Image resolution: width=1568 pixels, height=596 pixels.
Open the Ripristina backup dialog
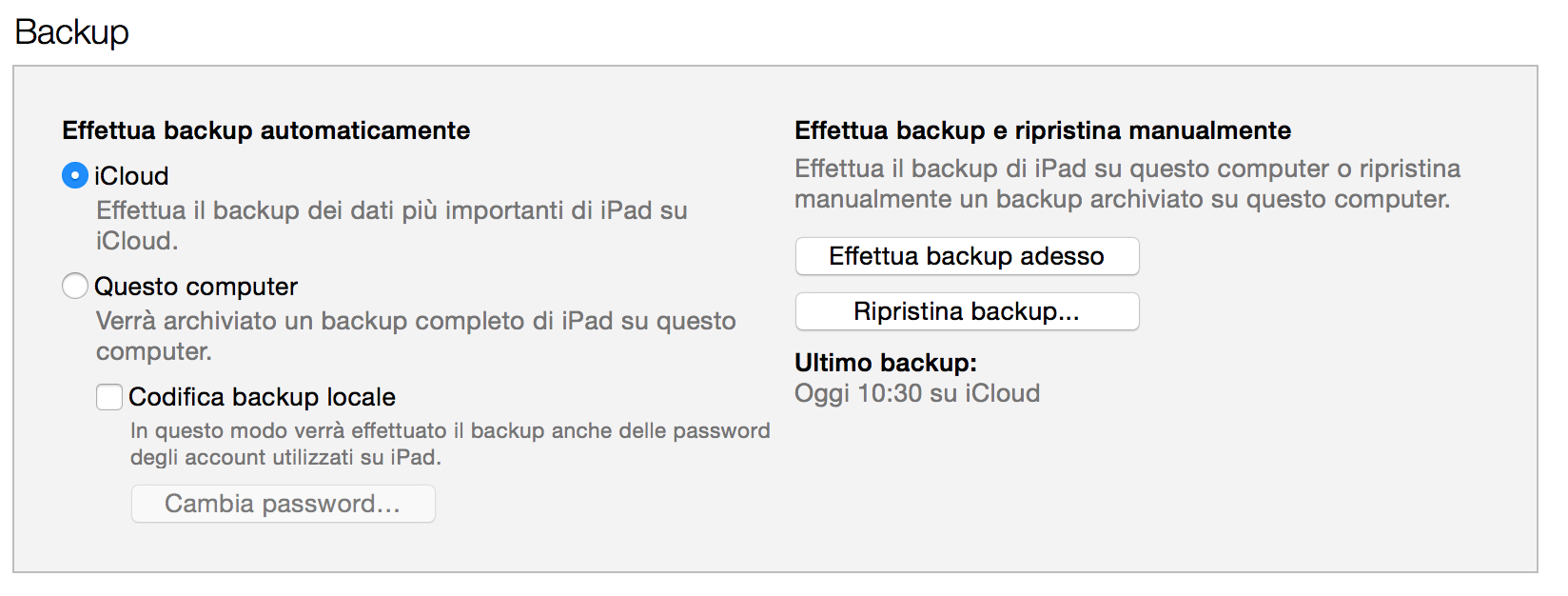coord(967,311)
